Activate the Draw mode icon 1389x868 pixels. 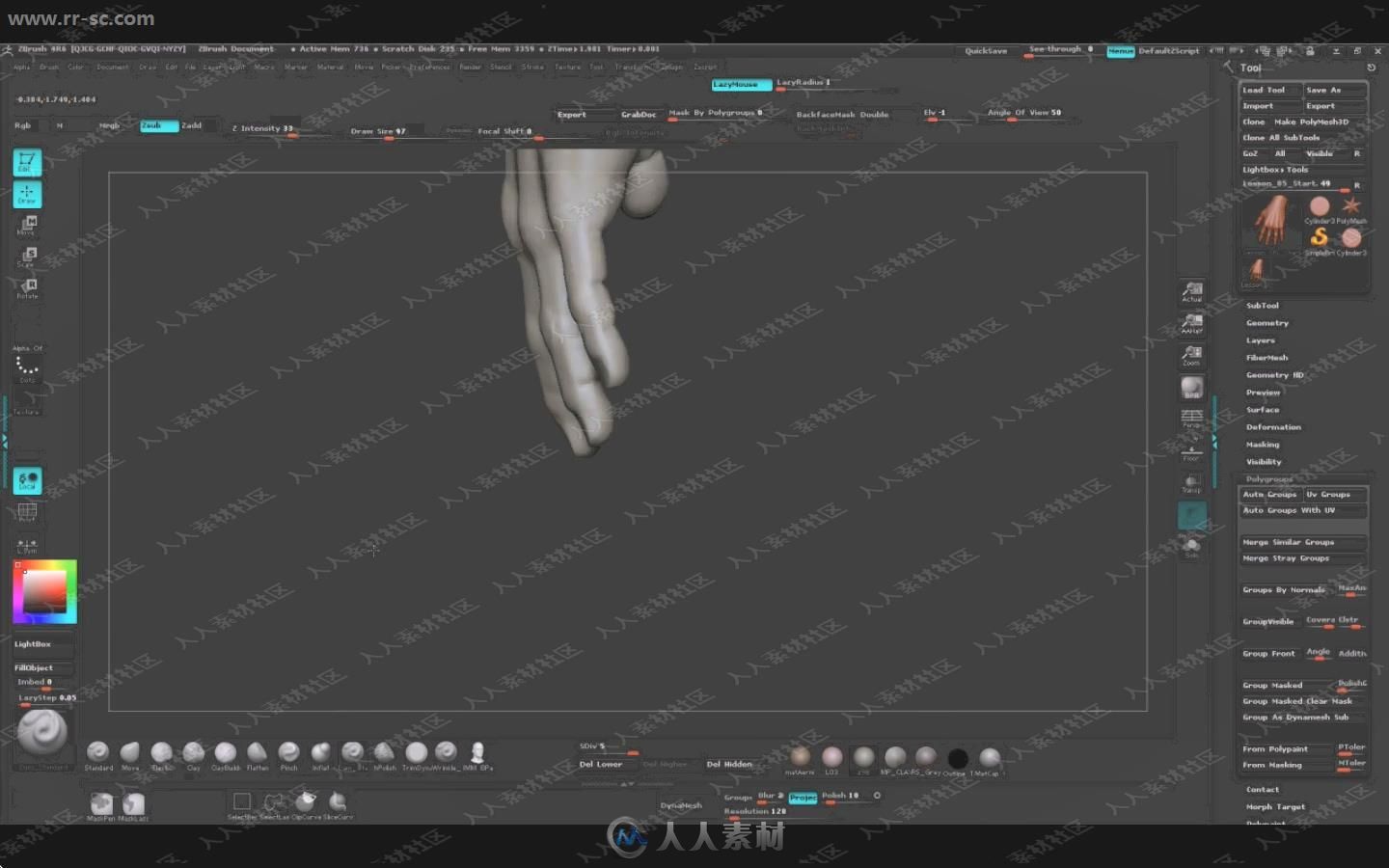pos(27,194)
